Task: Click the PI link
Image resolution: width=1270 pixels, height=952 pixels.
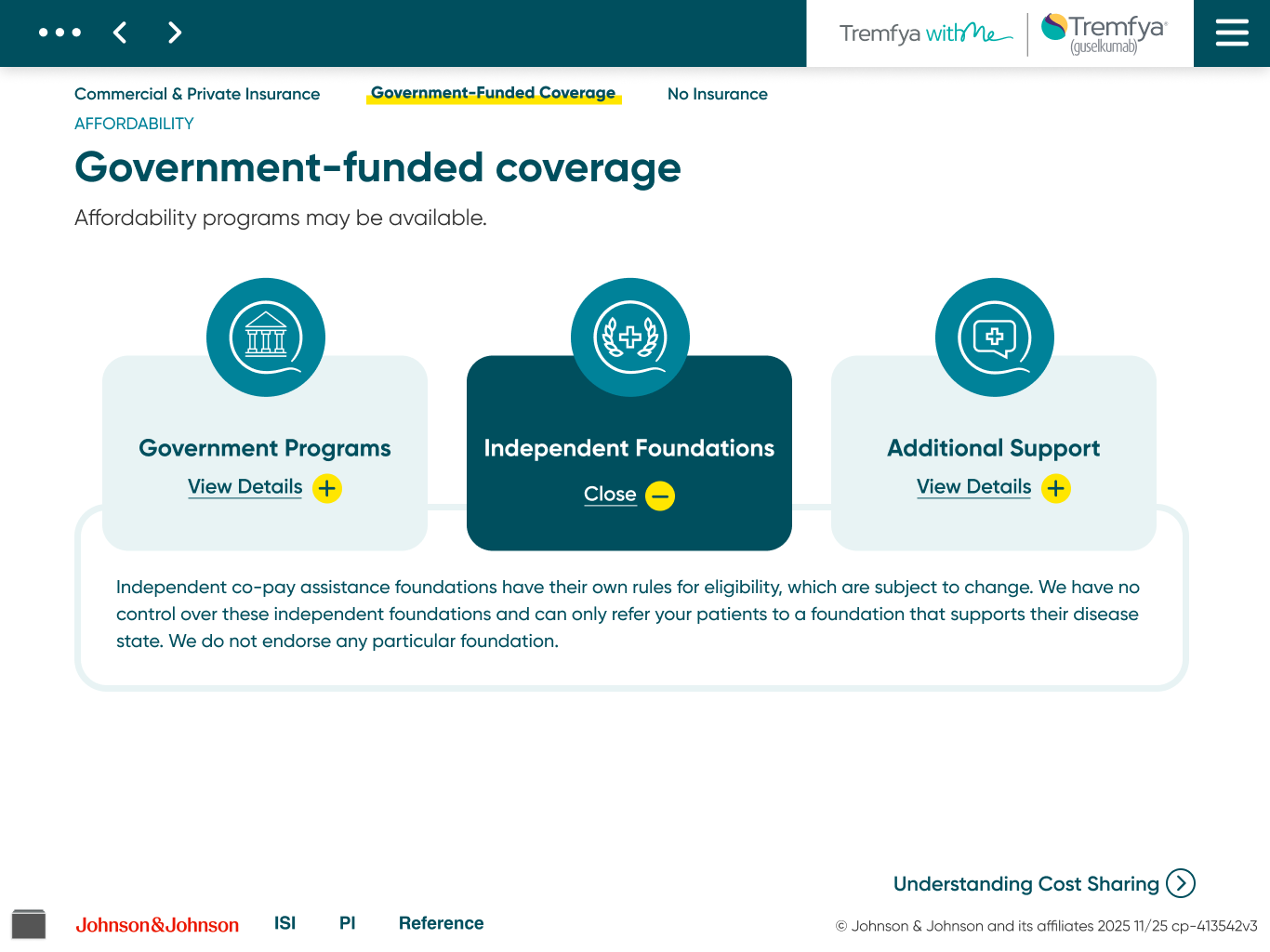Action: click(x=347, y=922)
